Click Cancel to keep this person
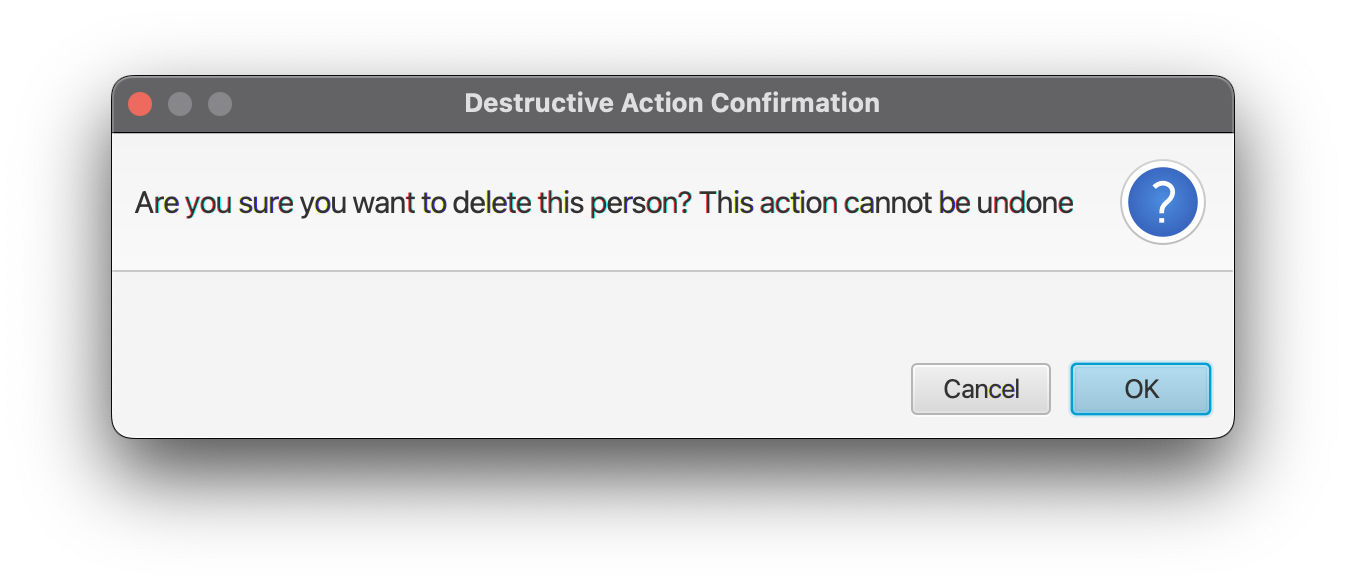 981,389
